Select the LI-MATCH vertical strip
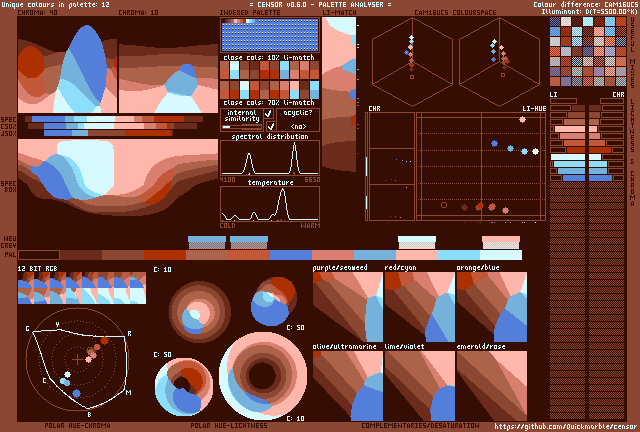The image size is (640, 432). pyautogui.click(x=339, y=94)
